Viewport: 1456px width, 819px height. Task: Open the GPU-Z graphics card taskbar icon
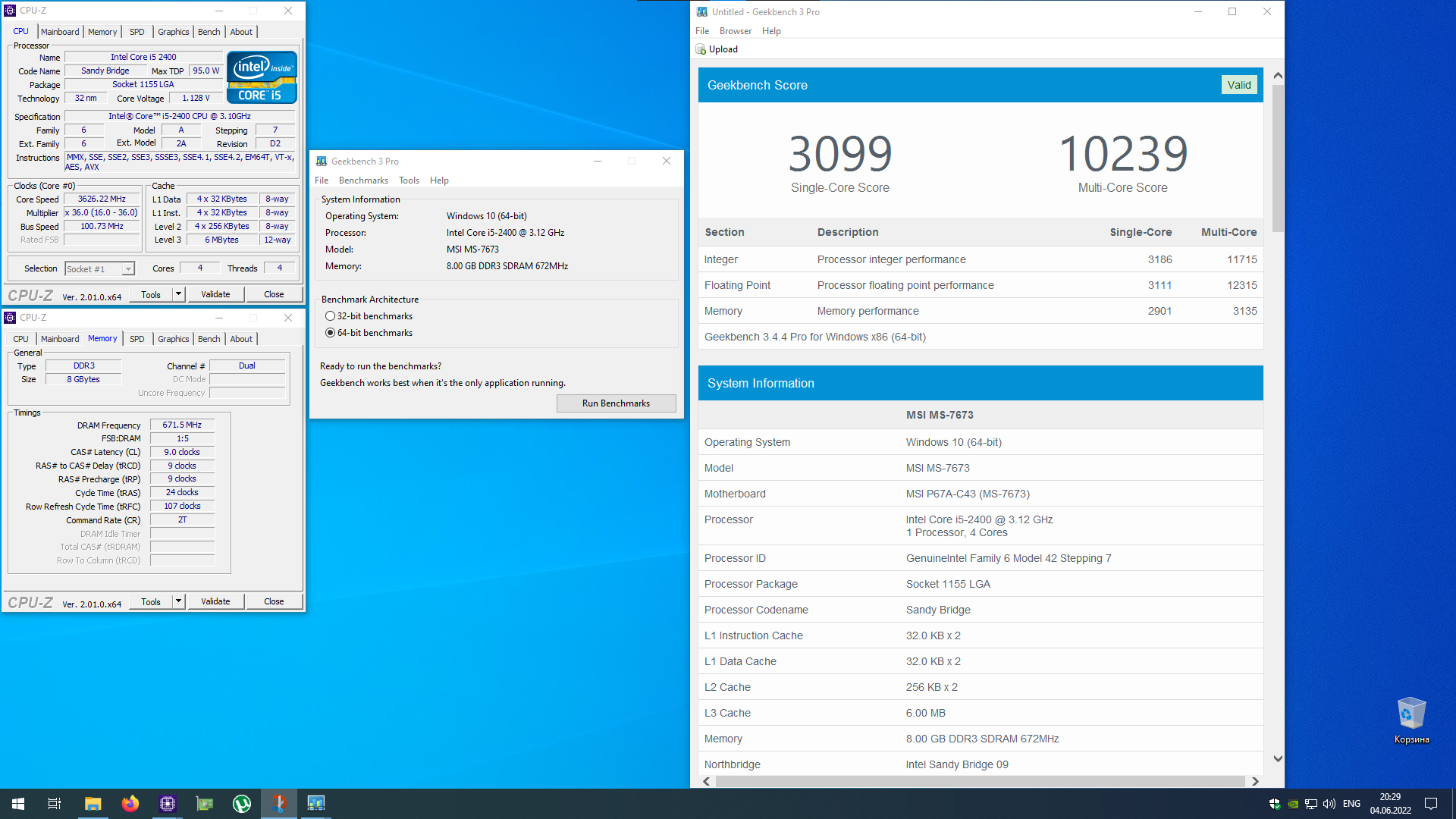(205, 804)
